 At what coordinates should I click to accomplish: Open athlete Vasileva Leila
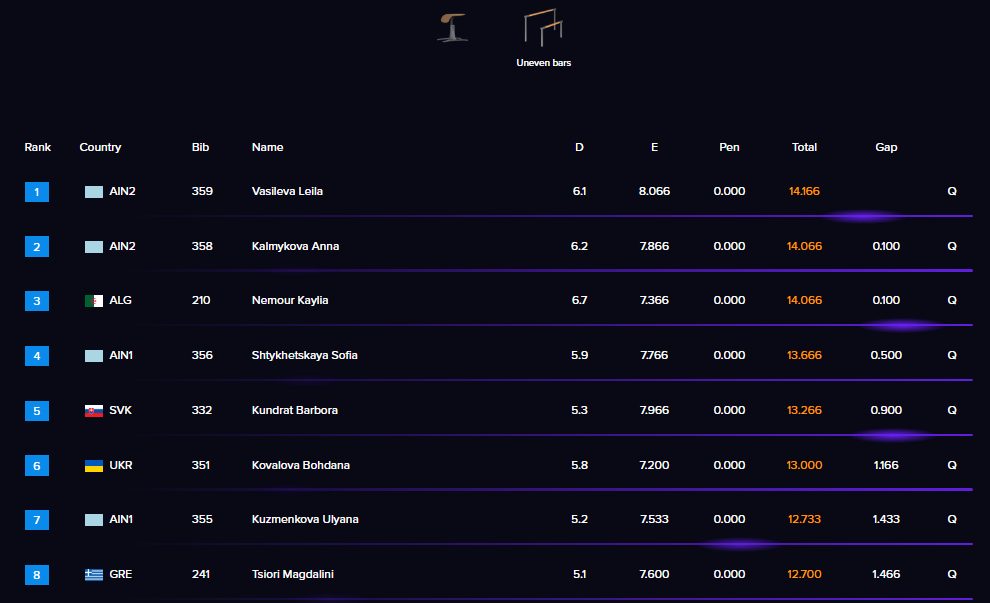(x=287, y=191)
